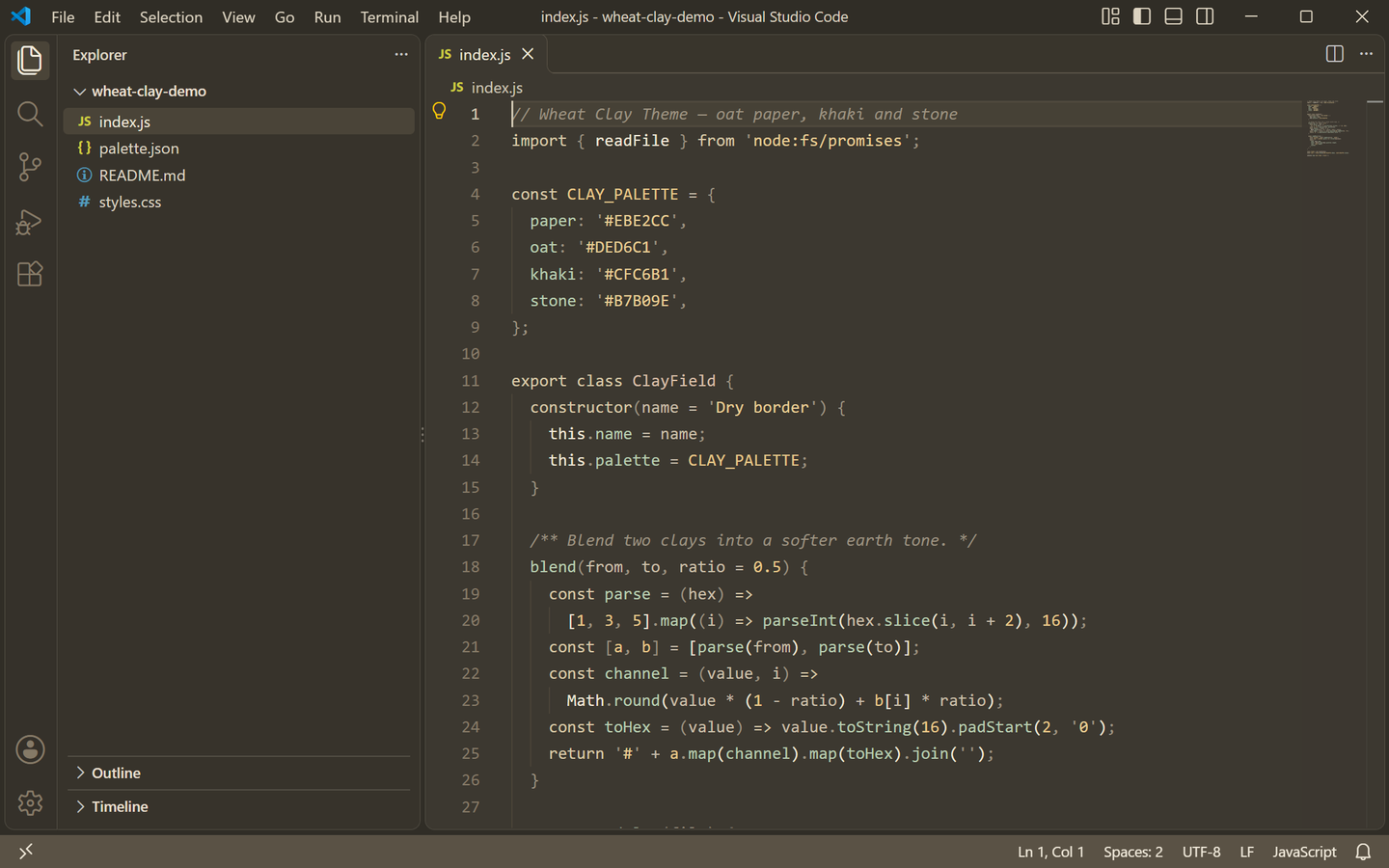Toggle the Secondary Side Bar
Screen dimensions: 1389x868
(x=1205, y=16)
